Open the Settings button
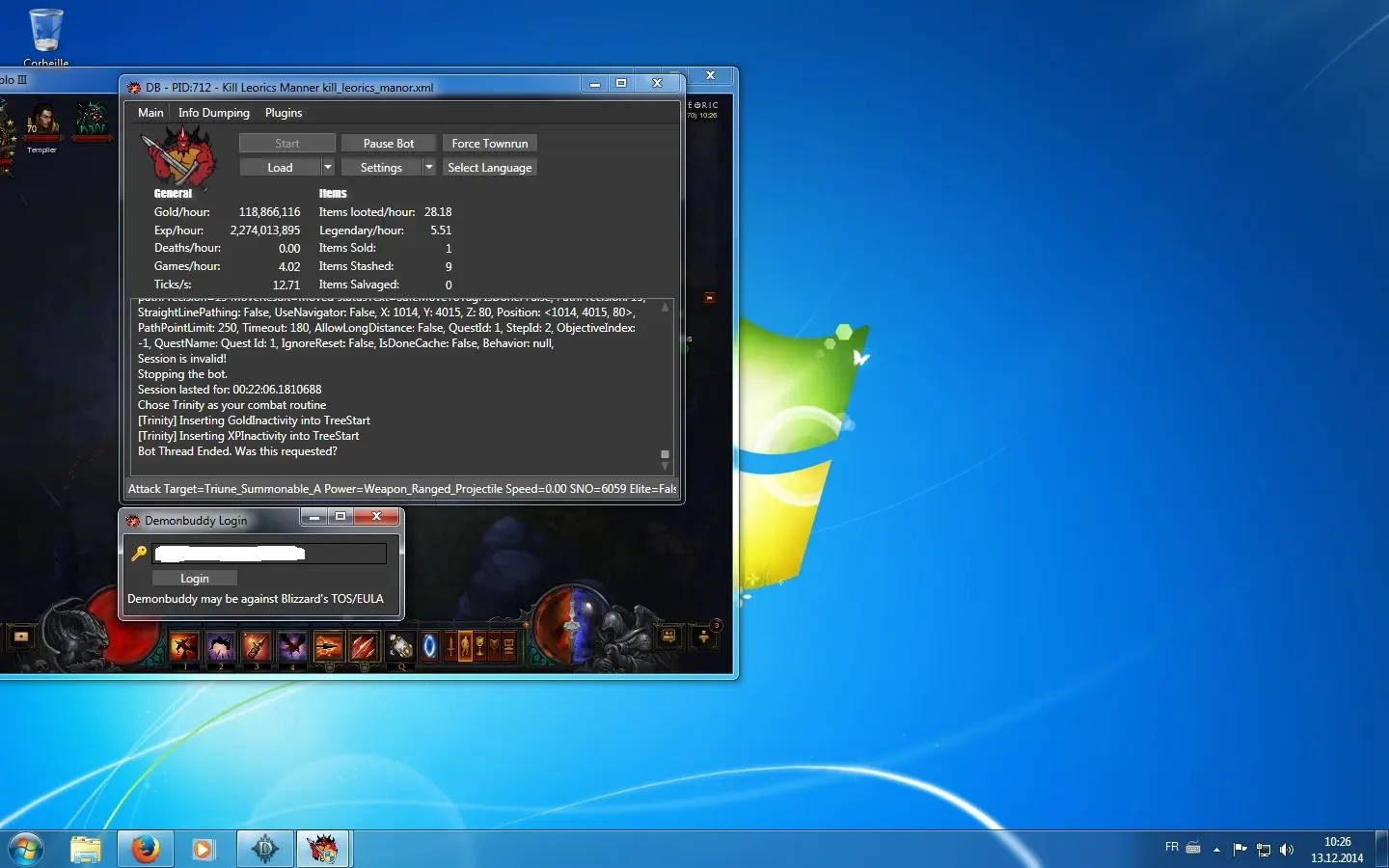 pyautogui.click(x=381, y=167)
